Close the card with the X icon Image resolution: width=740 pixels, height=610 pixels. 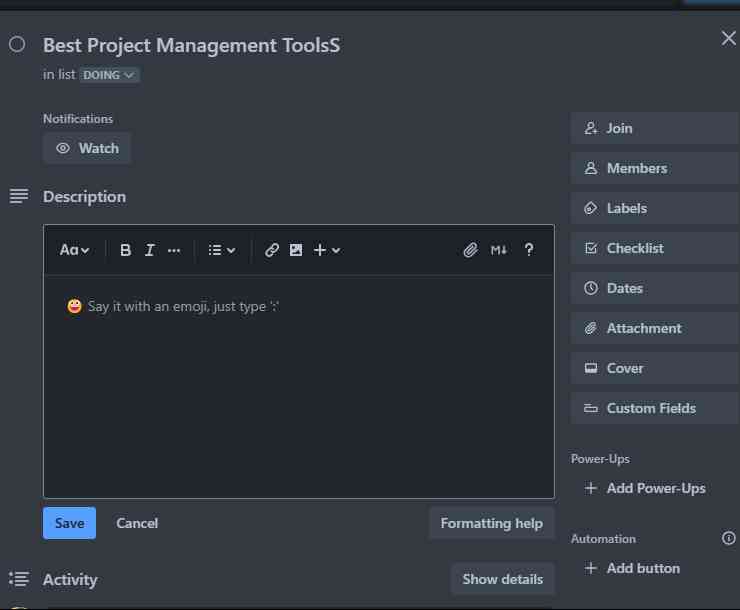tap(728, 38)
